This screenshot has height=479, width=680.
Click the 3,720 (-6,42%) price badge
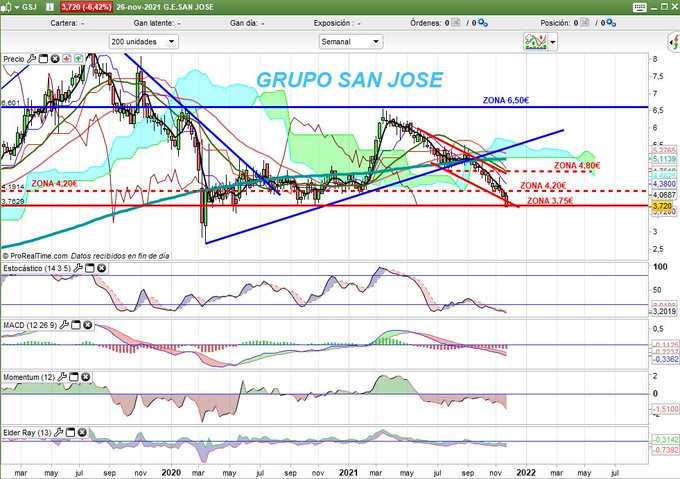click(86, 7)
